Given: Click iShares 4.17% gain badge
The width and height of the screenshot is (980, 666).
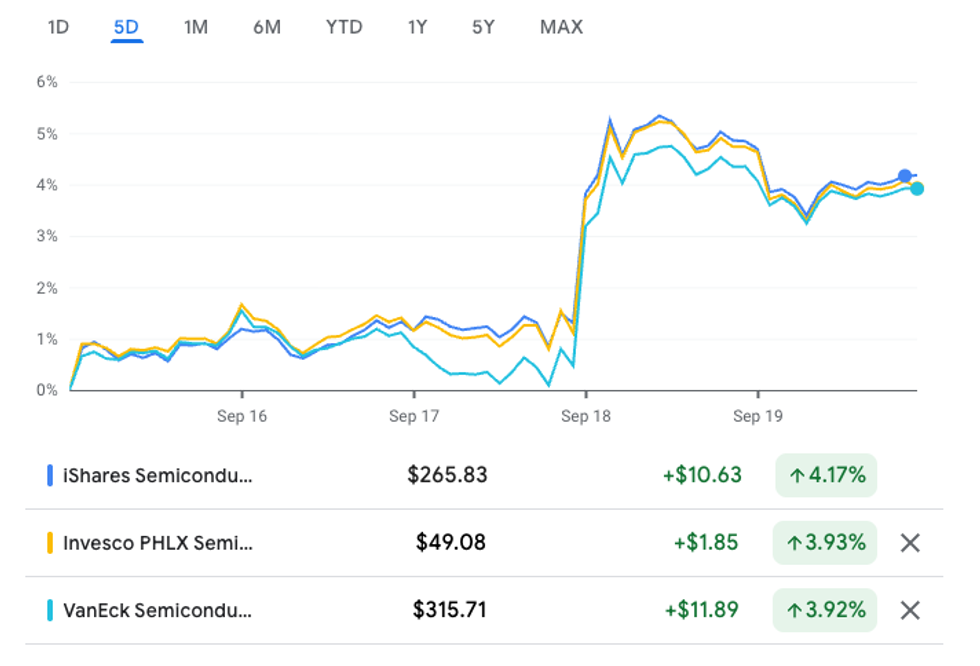Looking at the screenshot, I should [826, 476].
